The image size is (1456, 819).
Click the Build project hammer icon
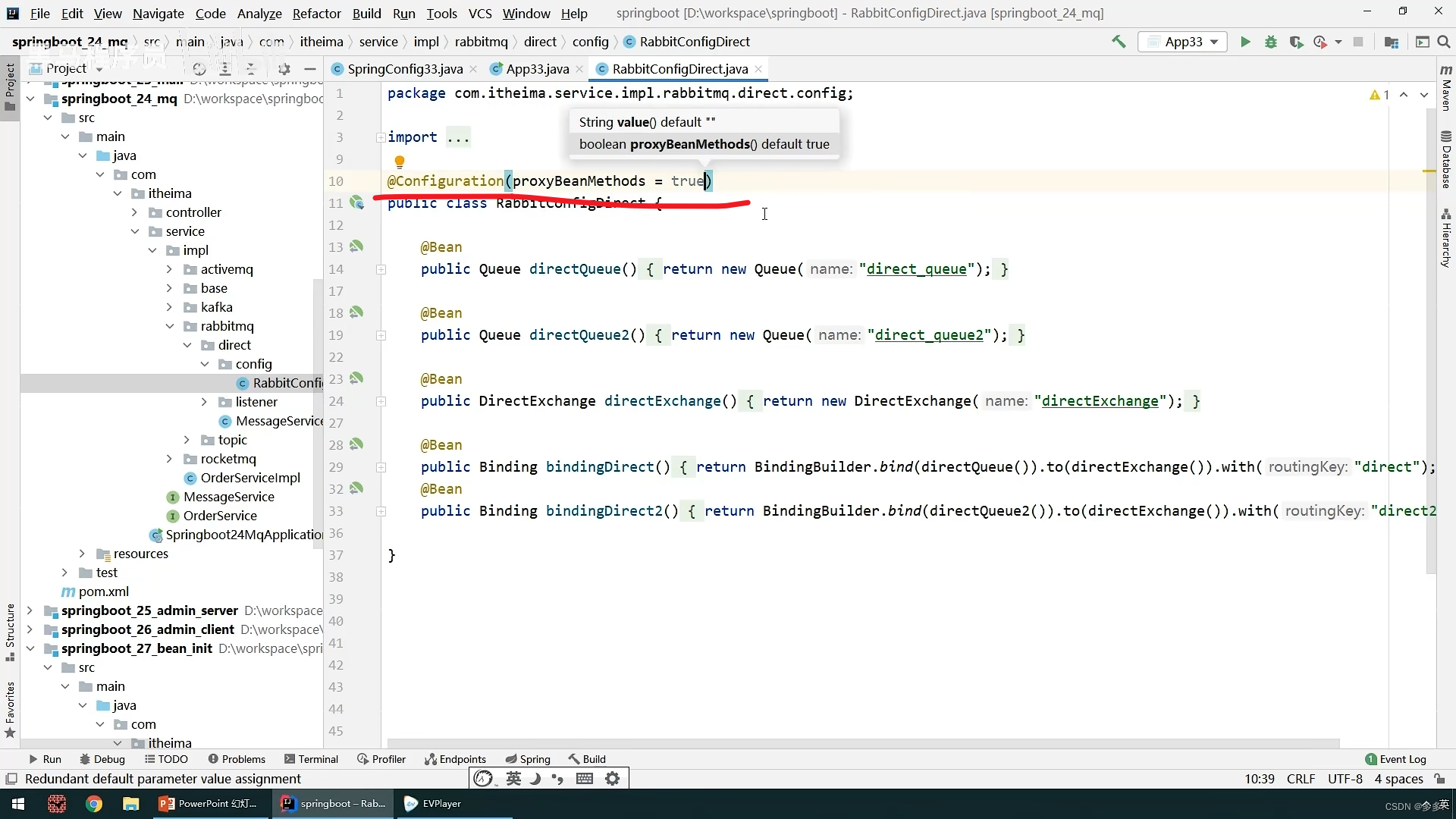[1119, 42]
